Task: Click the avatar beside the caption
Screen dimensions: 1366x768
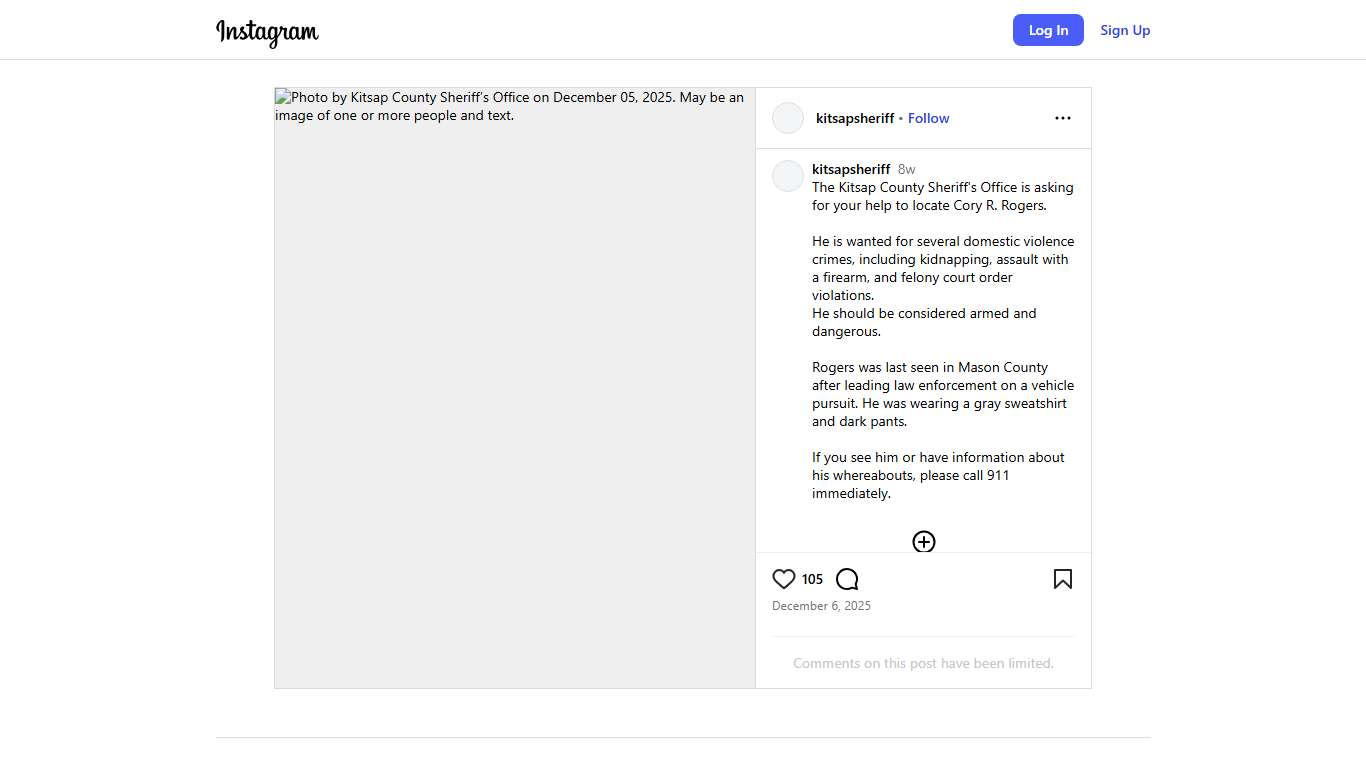Action: 788,176
